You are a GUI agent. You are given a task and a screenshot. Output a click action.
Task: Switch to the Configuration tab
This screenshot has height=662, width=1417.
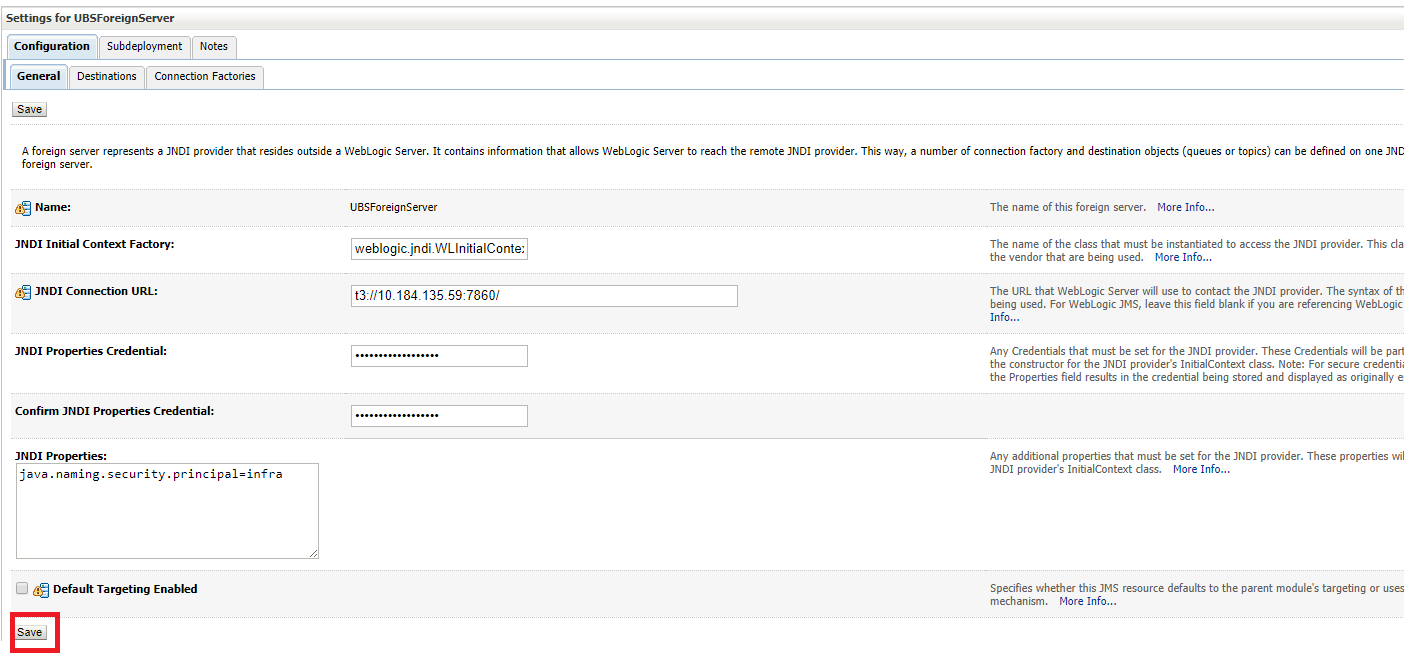(52, 46)
